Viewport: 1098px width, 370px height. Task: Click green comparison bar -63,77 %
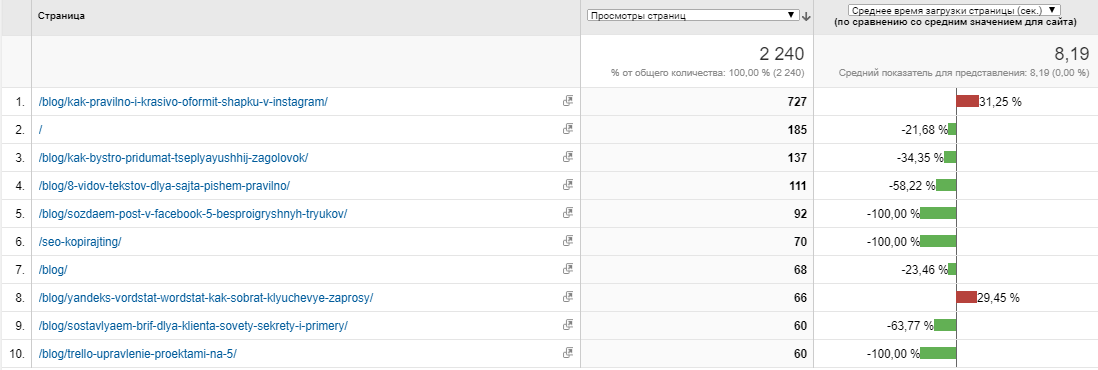tap(945, 326)
